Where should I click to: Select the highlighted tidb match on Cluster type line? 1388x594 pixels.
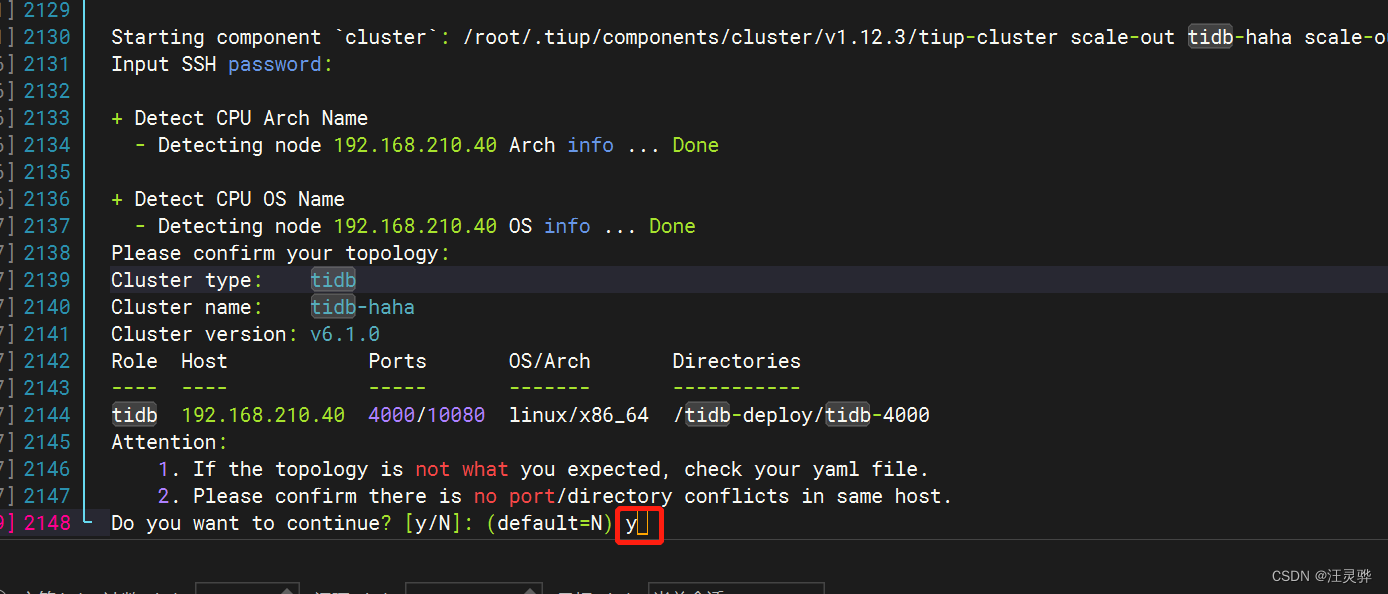pos(333,279)
